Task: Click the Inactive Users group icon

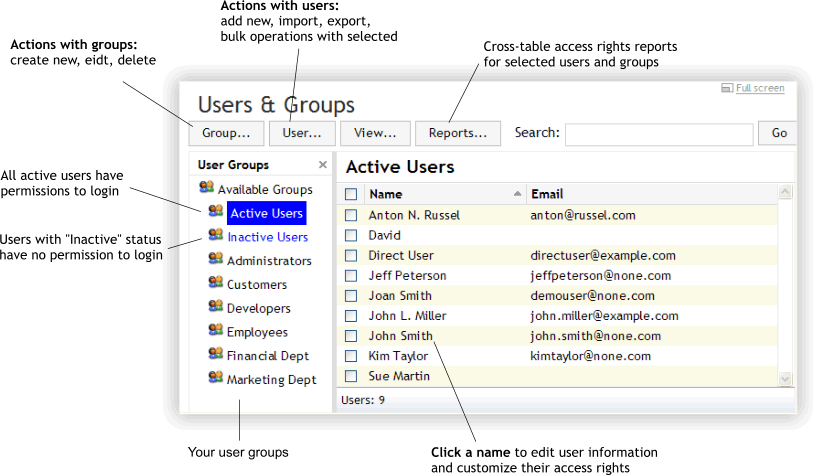Action: (x=215, y=236)
